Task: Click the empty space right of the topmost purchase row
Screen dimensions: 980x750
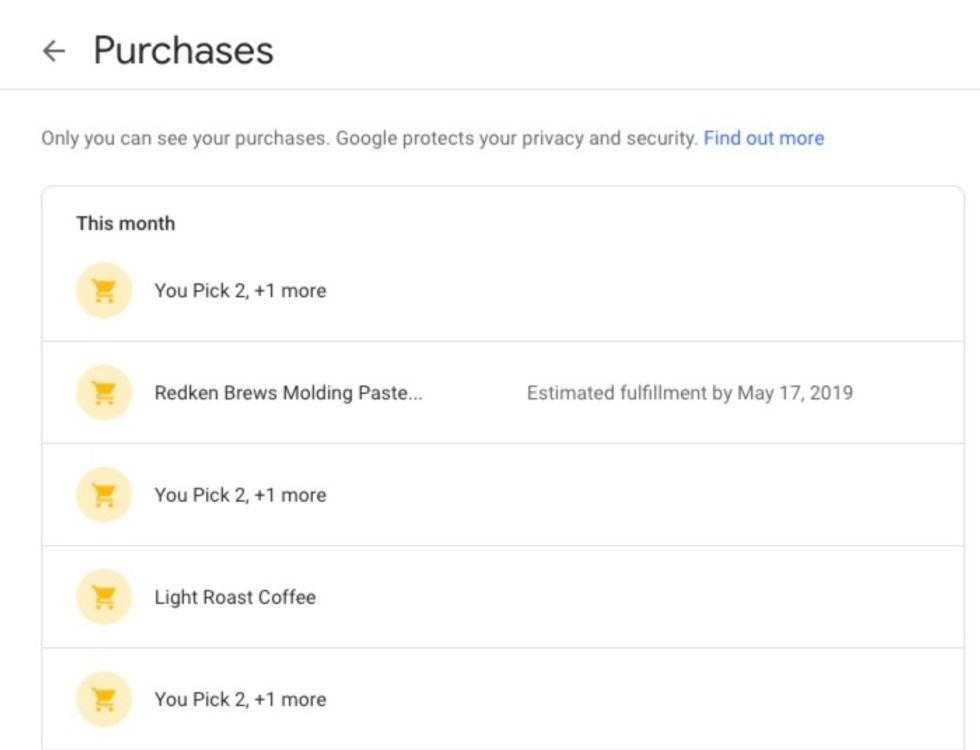Action: coord(644,291)
